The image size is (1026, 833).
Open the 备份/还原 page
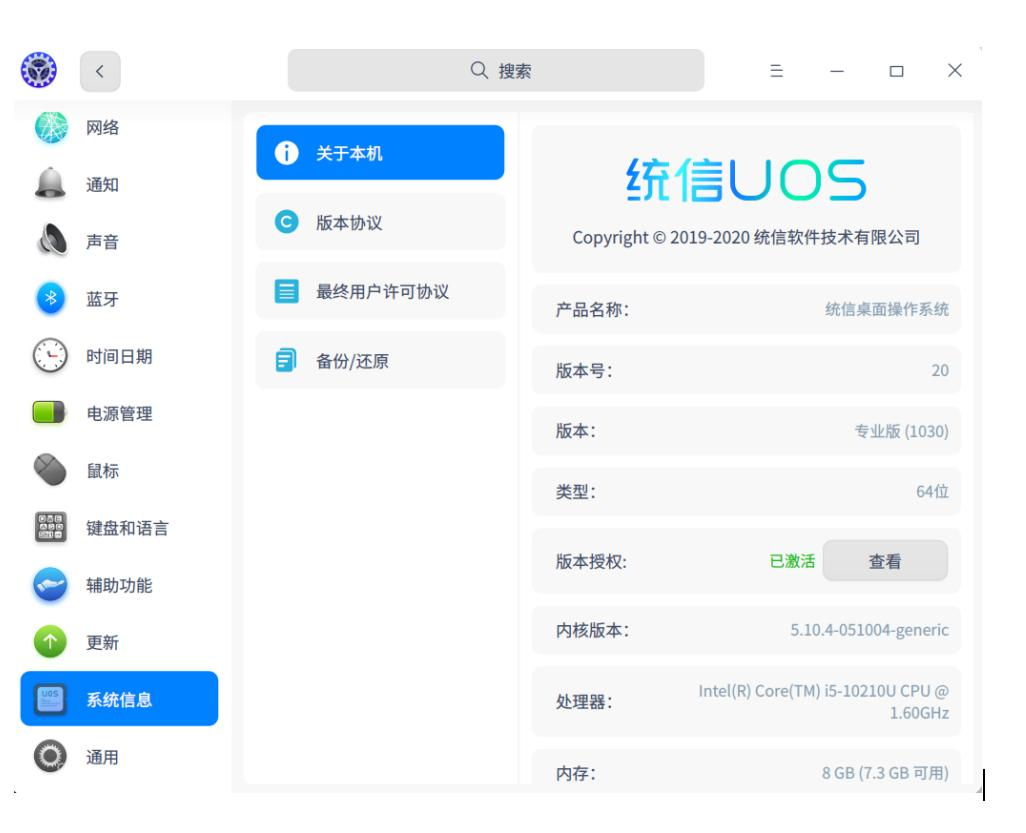[x=380, y=361]
